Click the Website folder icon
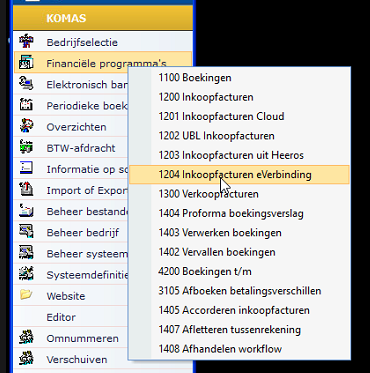This screenshot has height=373, width=370. coord(26,295)
